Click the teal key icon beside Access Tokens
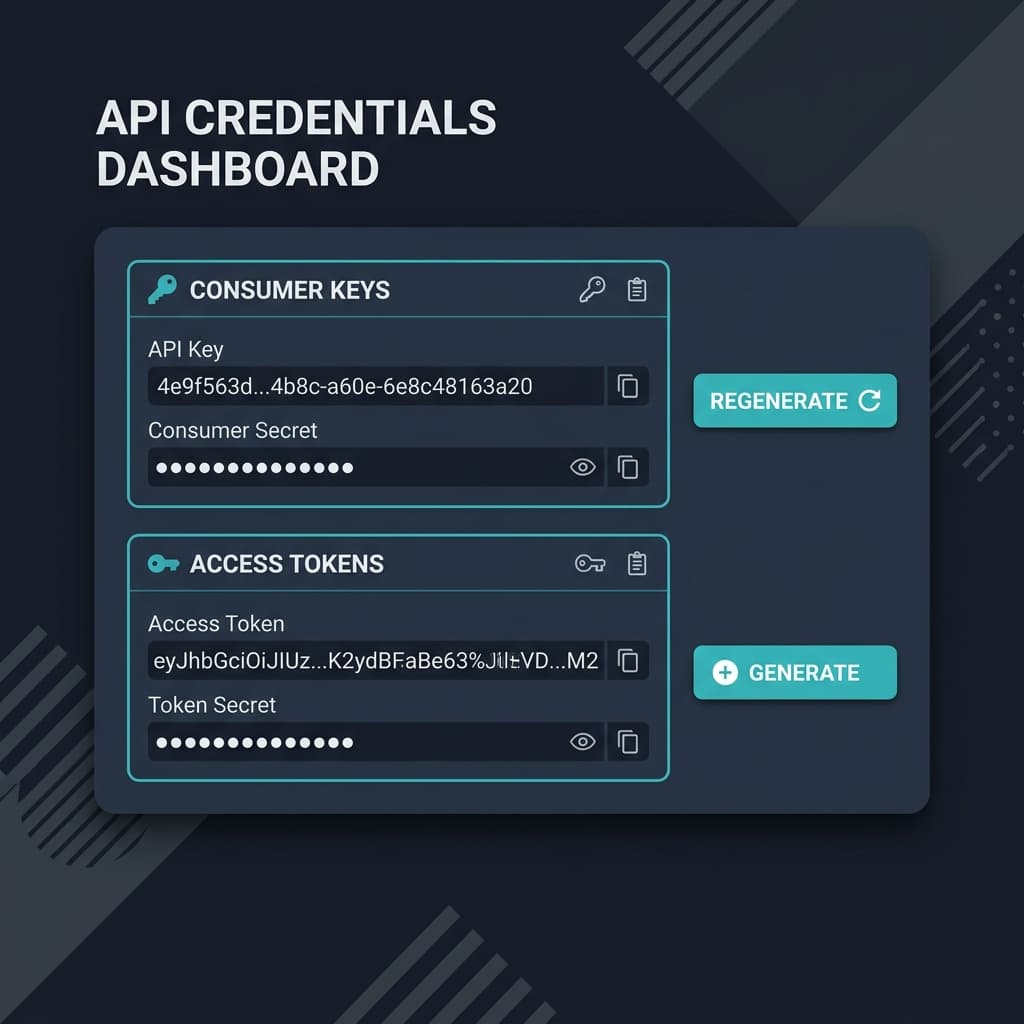The width and height of the screenshot is (1024, 1024). tap(163, 564)
